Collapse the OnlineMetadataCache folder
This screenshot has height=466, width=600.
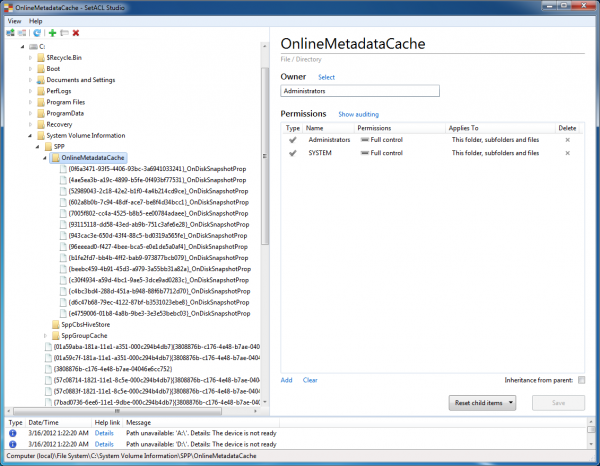(45, 158)
